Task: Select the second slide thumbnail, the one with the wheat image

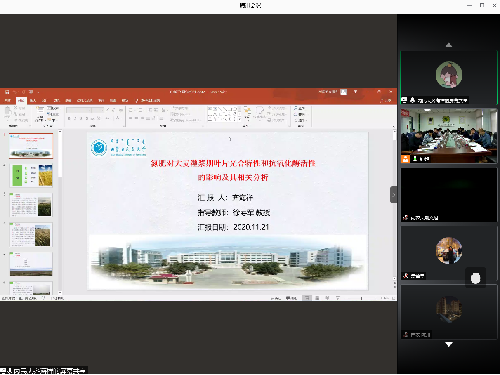Action: coord(31,175)
